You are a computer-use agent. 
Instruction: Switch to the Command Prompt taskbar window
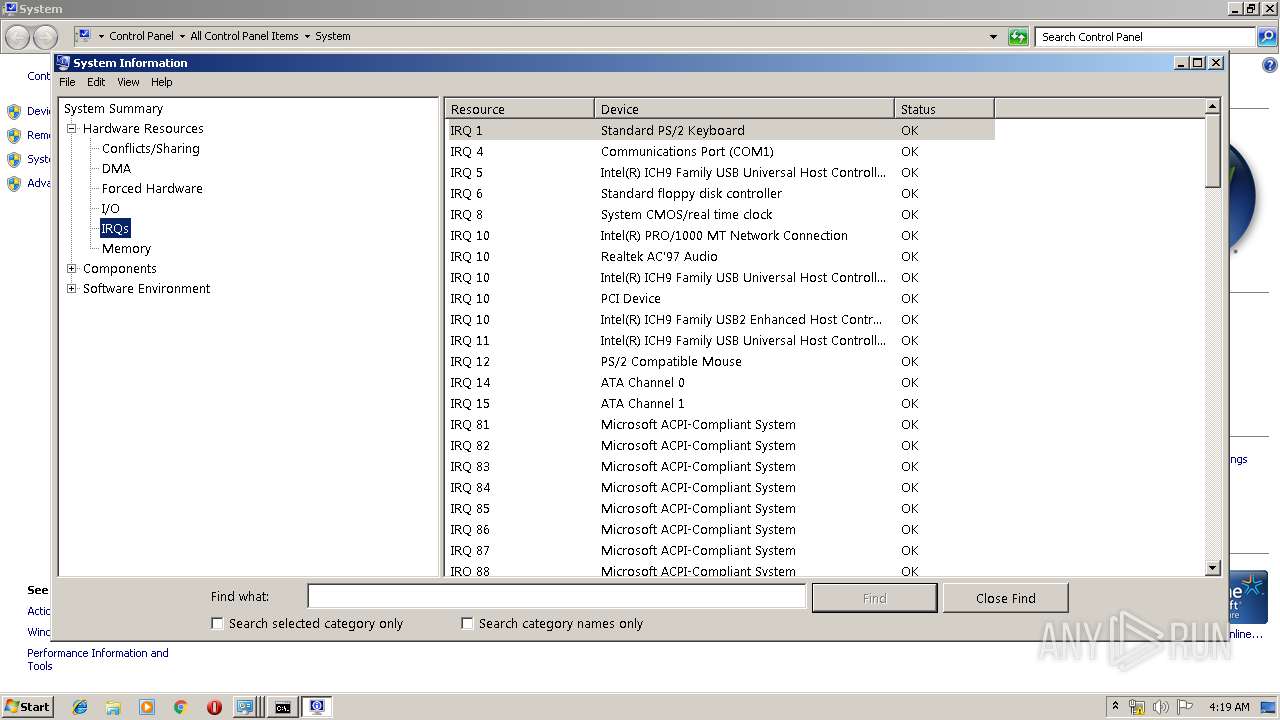283,707
